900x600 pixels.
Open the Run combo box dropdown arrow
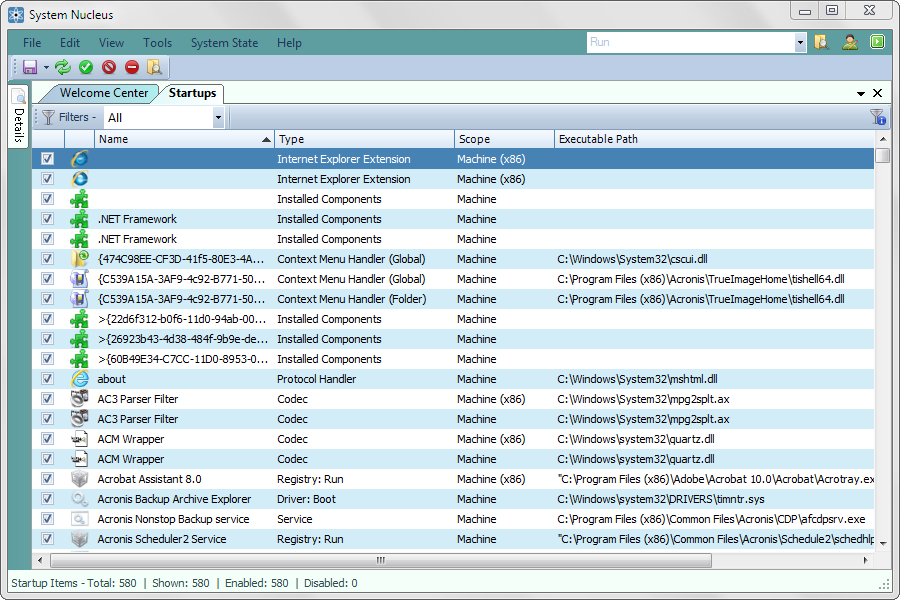coord(800,43)
